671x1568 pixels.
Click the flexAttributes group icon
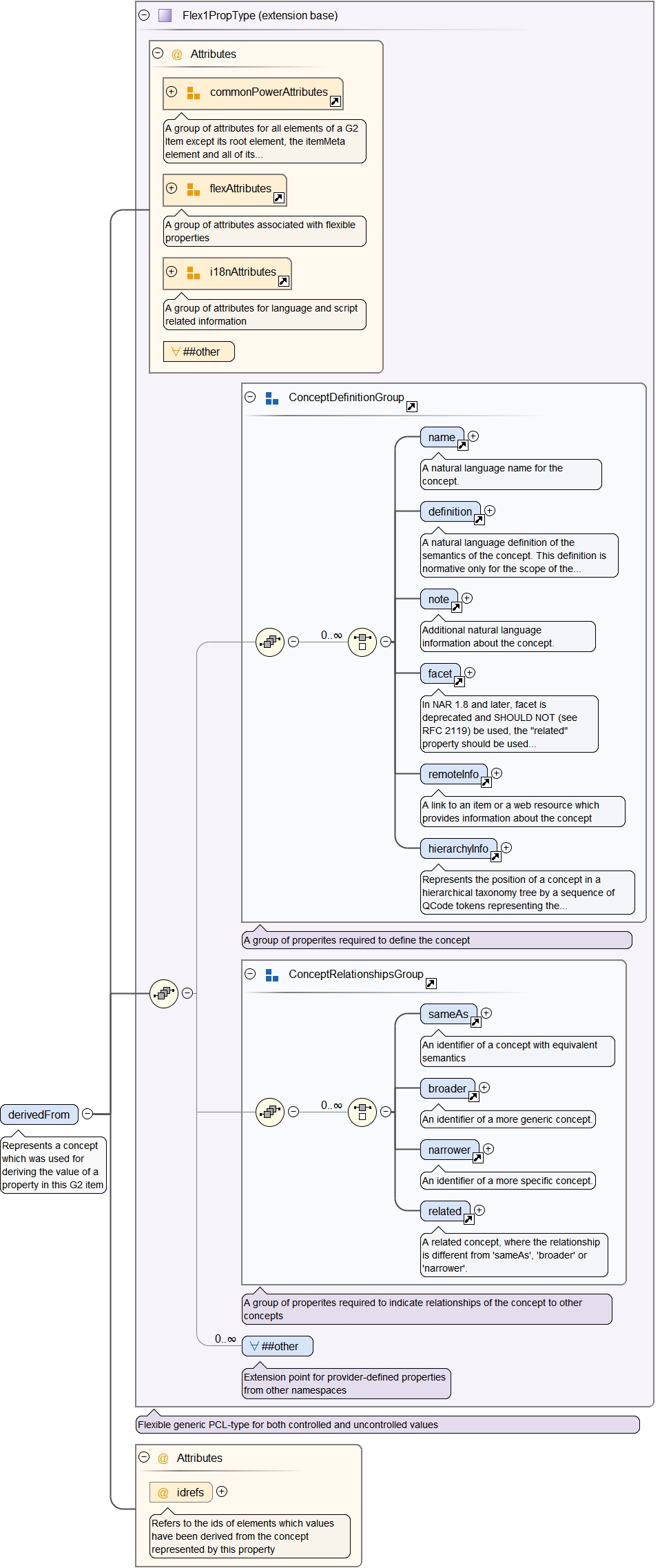click(x=194, y=190)
